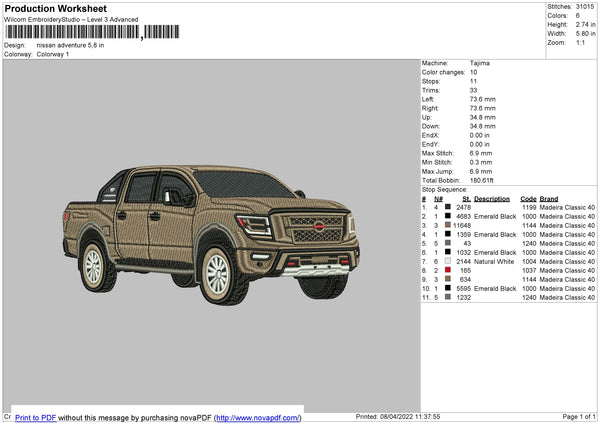Click the gray swatch in stop 5

tap(447, 243)
